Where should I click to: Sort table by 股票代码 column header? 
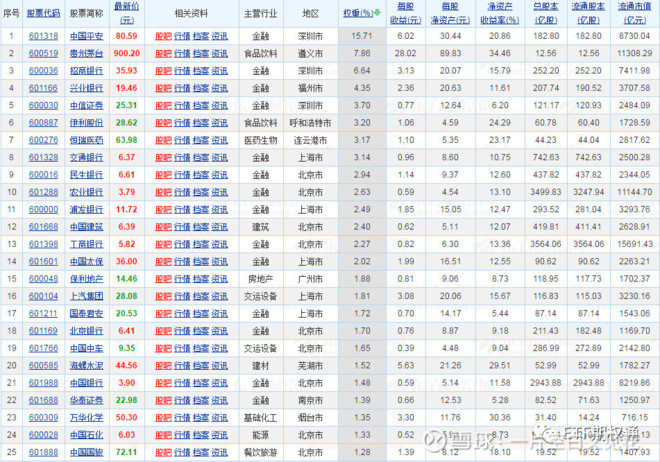42,15
